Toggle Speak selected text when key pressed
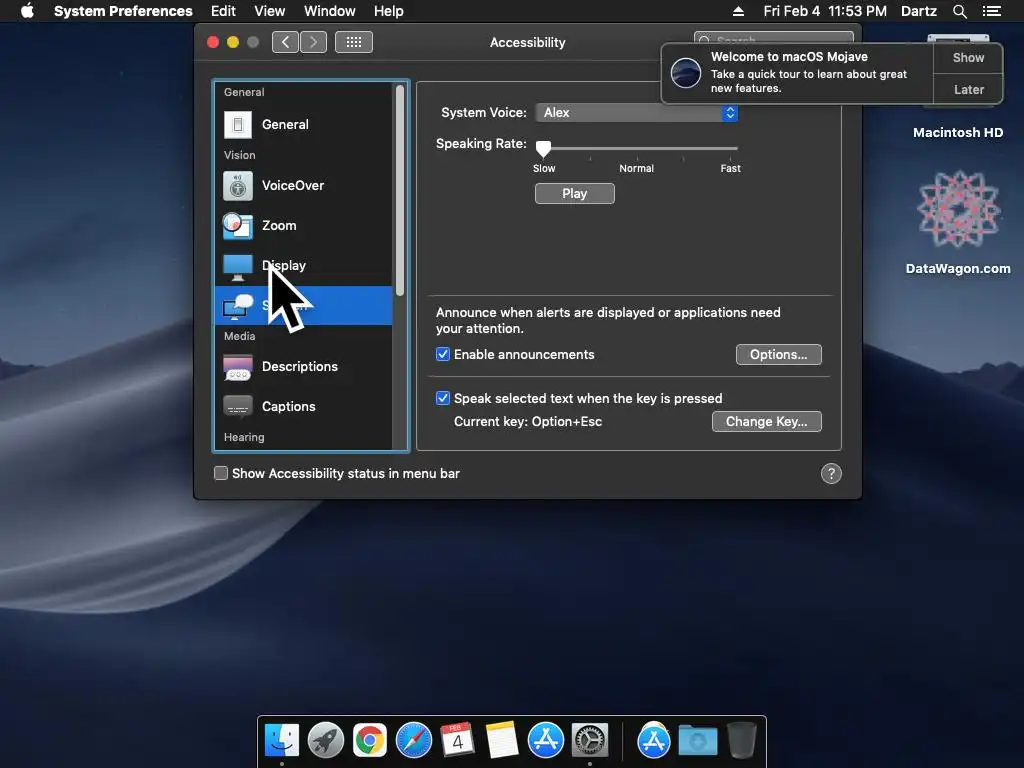Image resolution: width=1024 pixels, height=768 pixels. coord(443,398)
